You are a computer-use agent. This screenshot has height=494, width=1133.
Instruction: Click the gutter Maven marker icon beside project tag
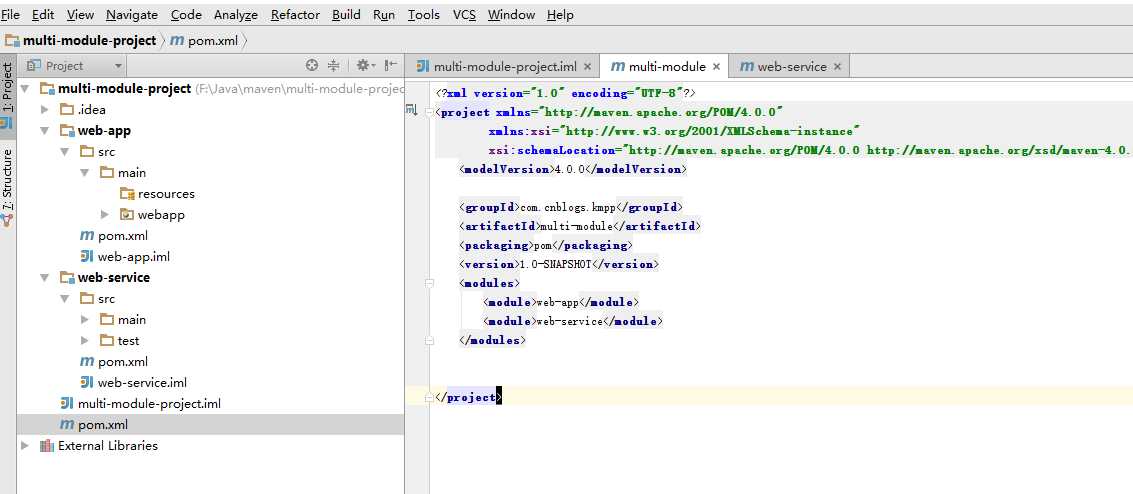click(412, 110)
